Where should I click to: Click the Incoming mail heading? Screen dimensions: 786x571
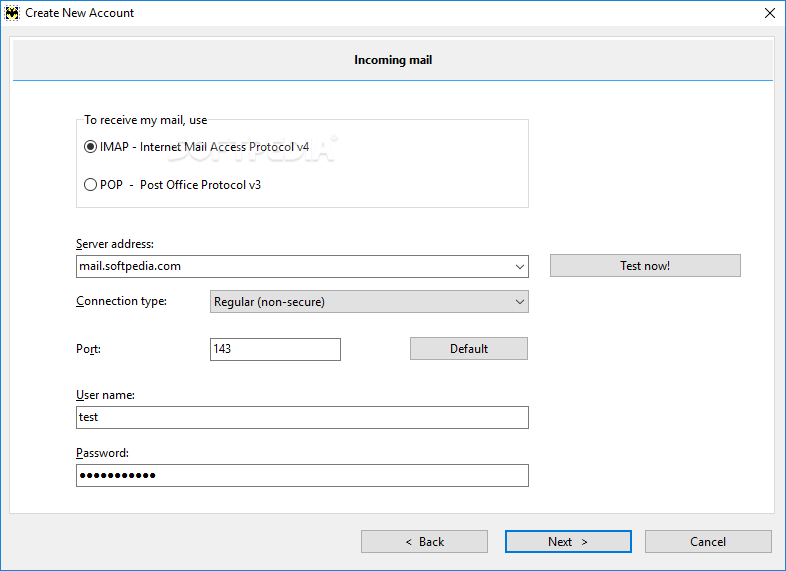[x=393, y=60]
